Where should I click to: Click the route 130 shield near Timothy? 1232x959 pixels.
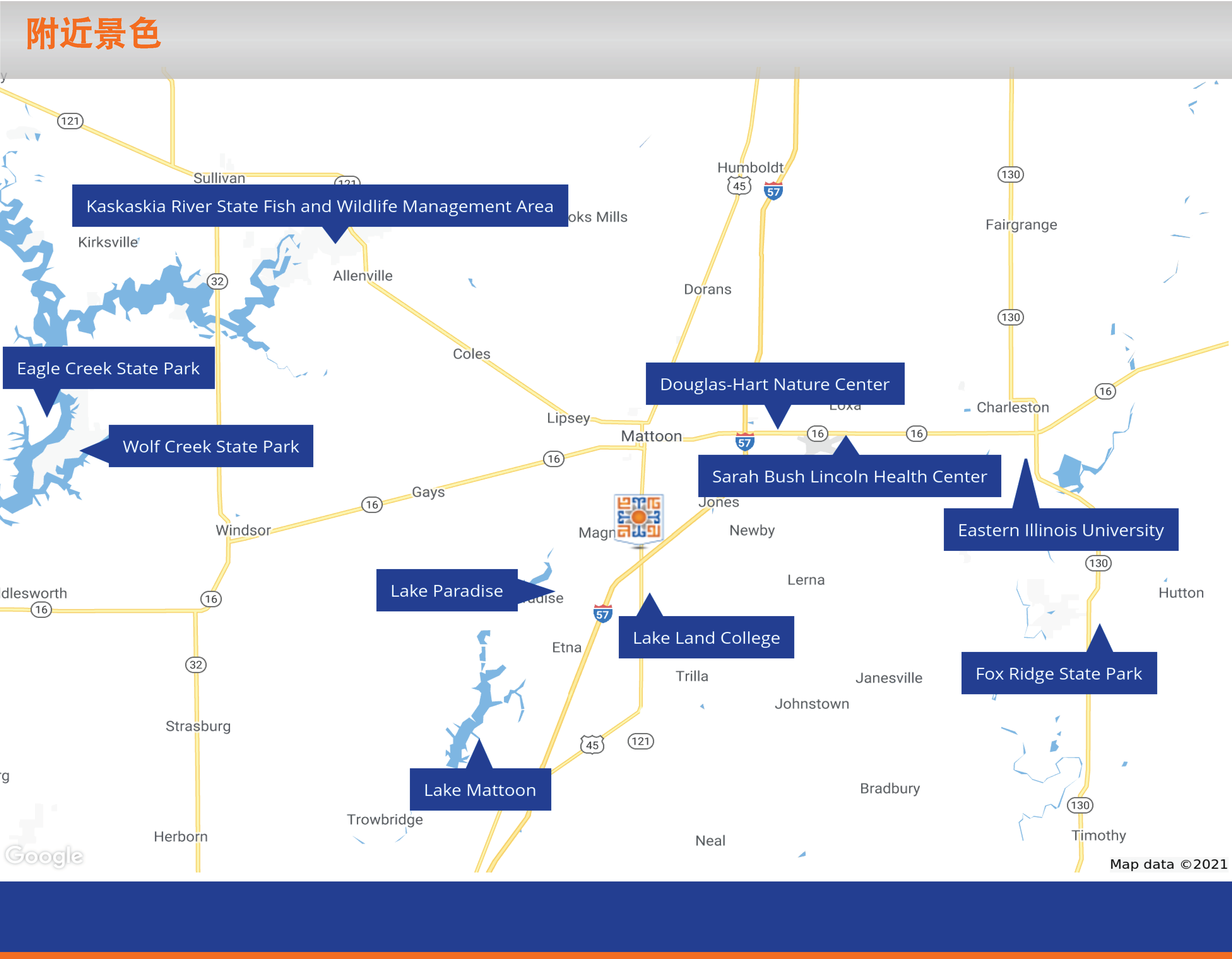coord(1080,805)
